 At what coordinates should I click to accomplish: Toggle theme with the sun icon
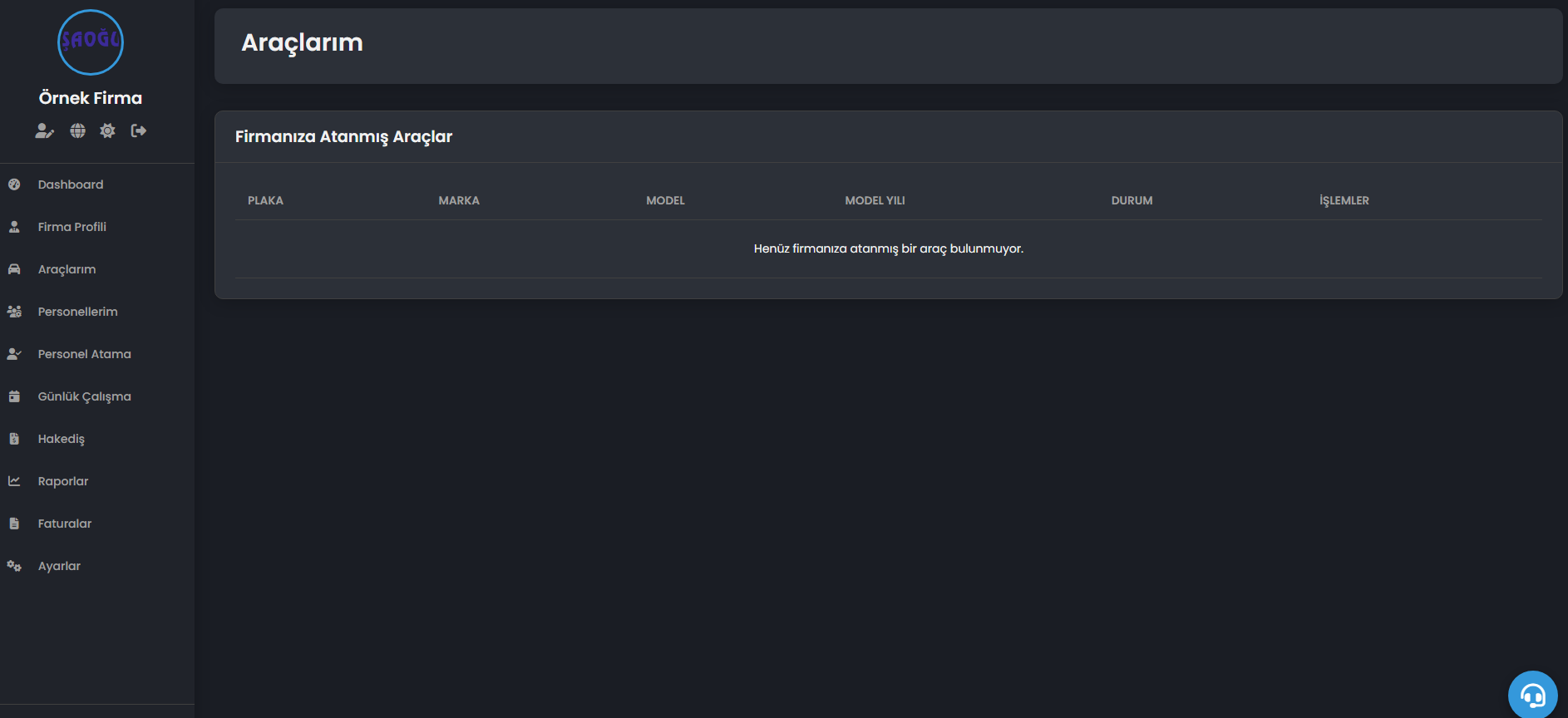(107, 130)
